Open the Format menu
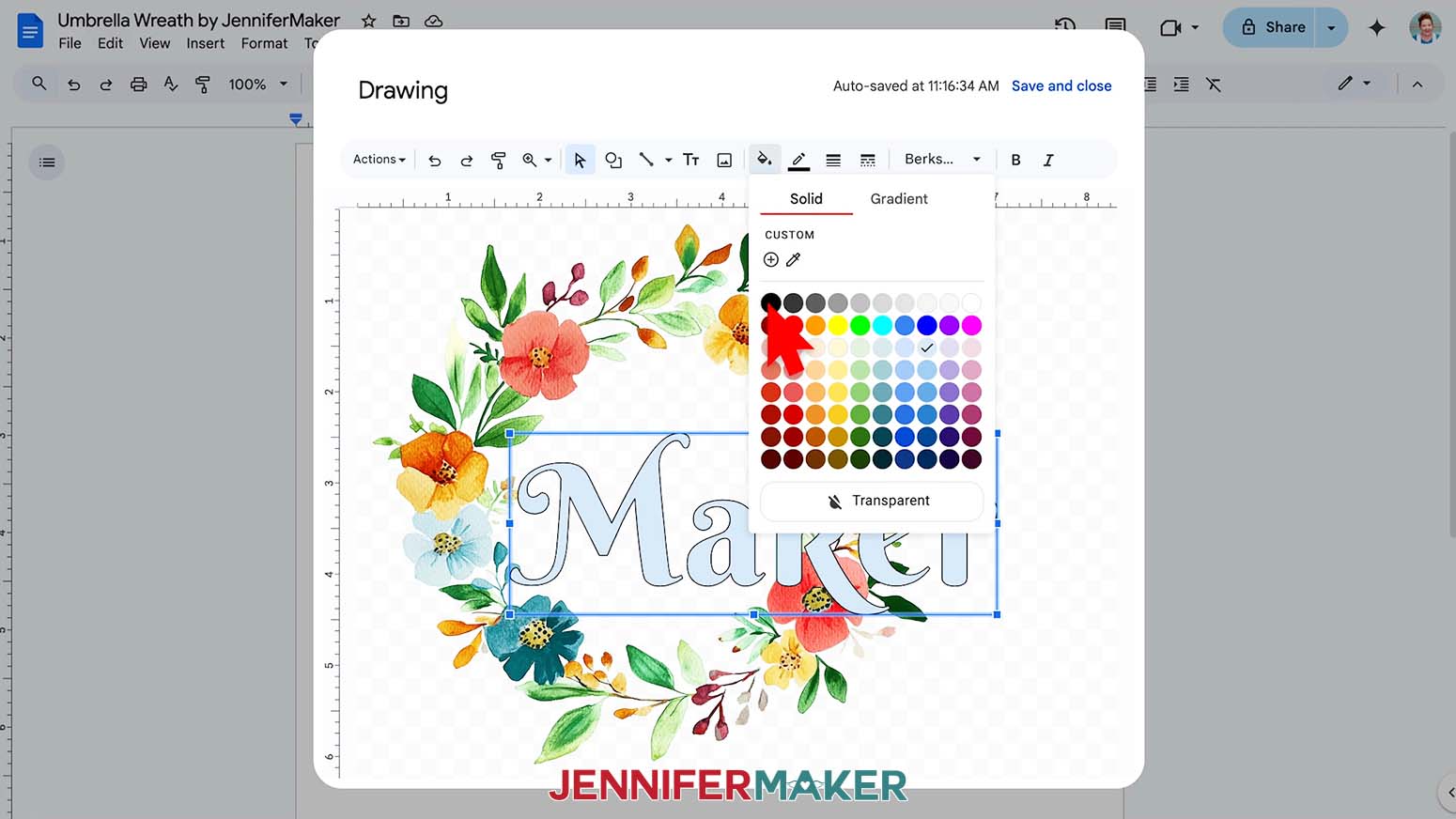Screen dimensions: 1456x819 pyautogui.click(x=264, y=43)
